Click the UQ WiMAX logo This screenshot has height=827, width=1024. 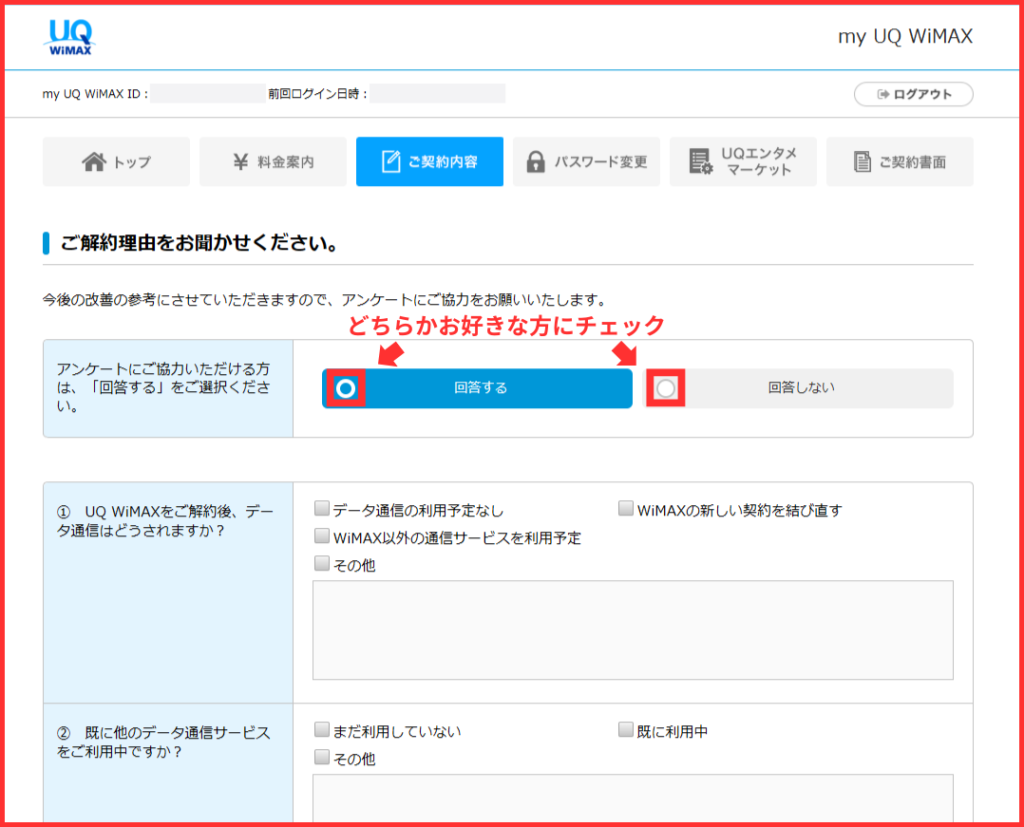tap(71, 37)
